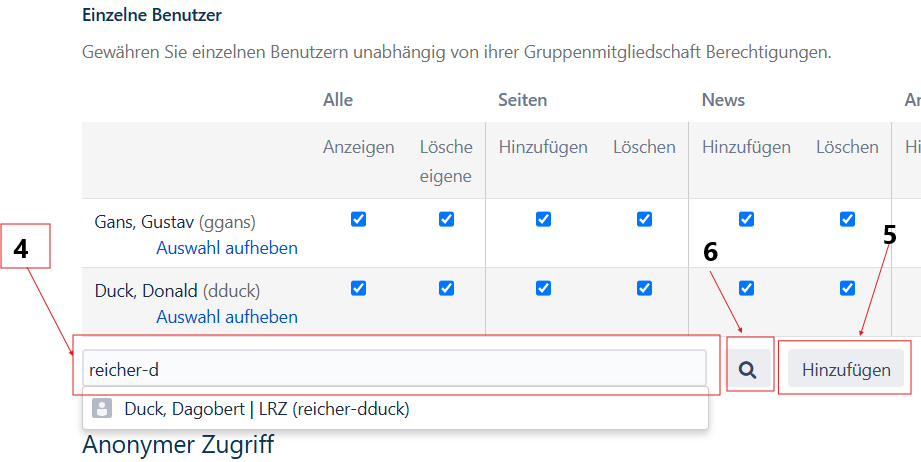
Task: Focus the user search input field
Action: 394,369
